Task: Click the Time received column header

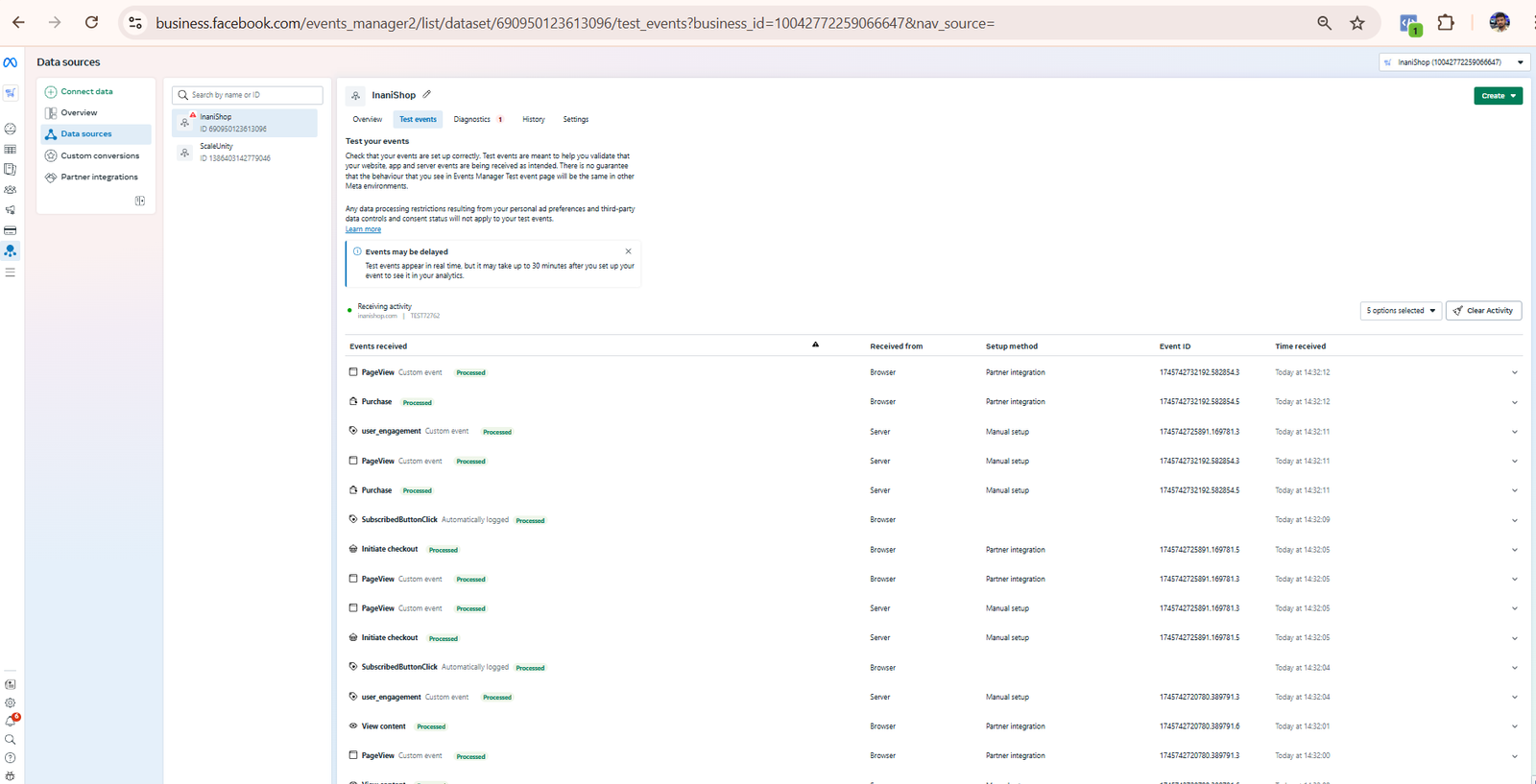Action: [x=1300, y=346]
